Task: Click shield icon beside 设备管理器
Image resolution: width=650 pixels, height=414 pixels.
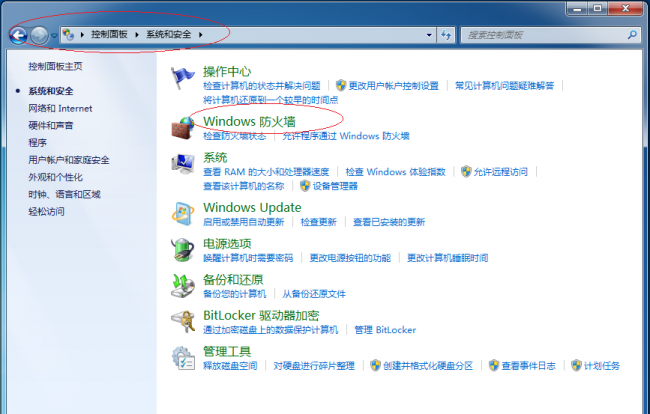Action: [x=305, y=186]
